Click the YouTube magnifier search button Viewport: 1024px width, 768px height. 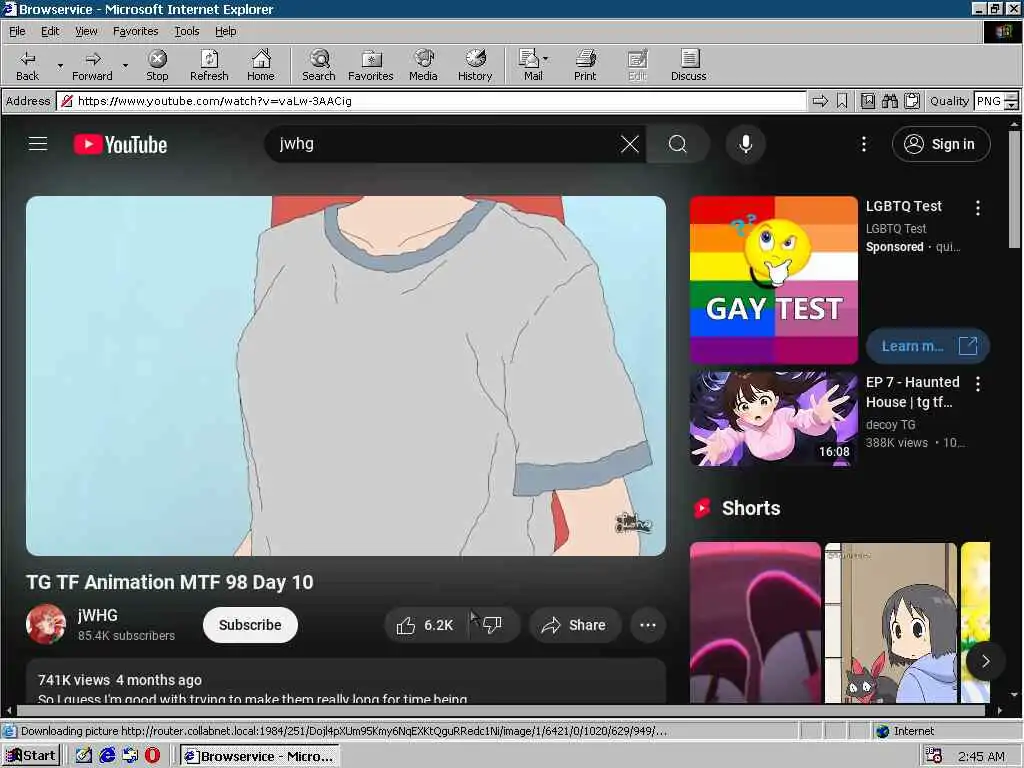pos(678,144)
